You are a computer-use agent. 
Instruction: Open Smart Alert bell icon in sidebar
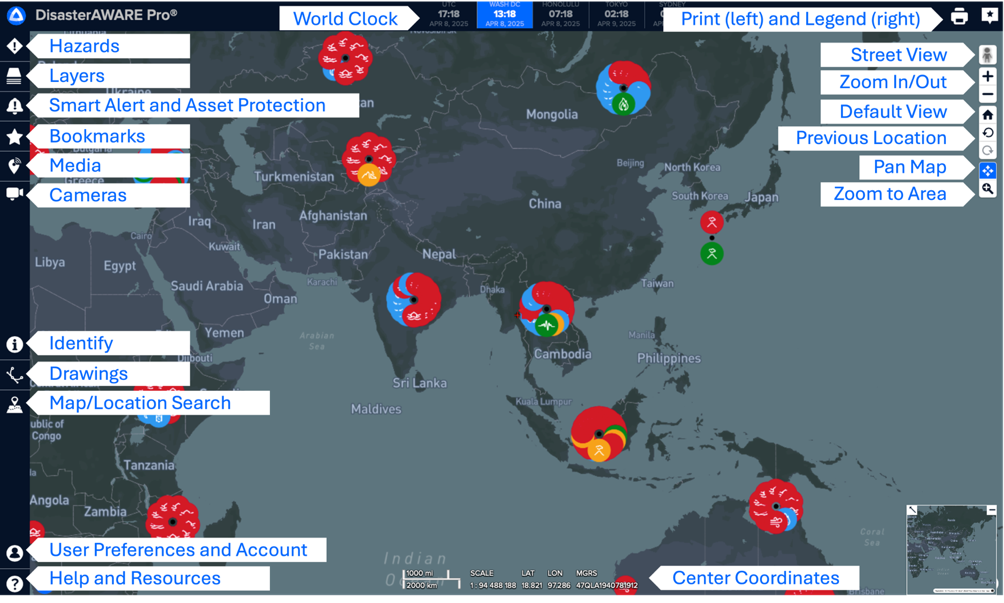tap(14, 106)
